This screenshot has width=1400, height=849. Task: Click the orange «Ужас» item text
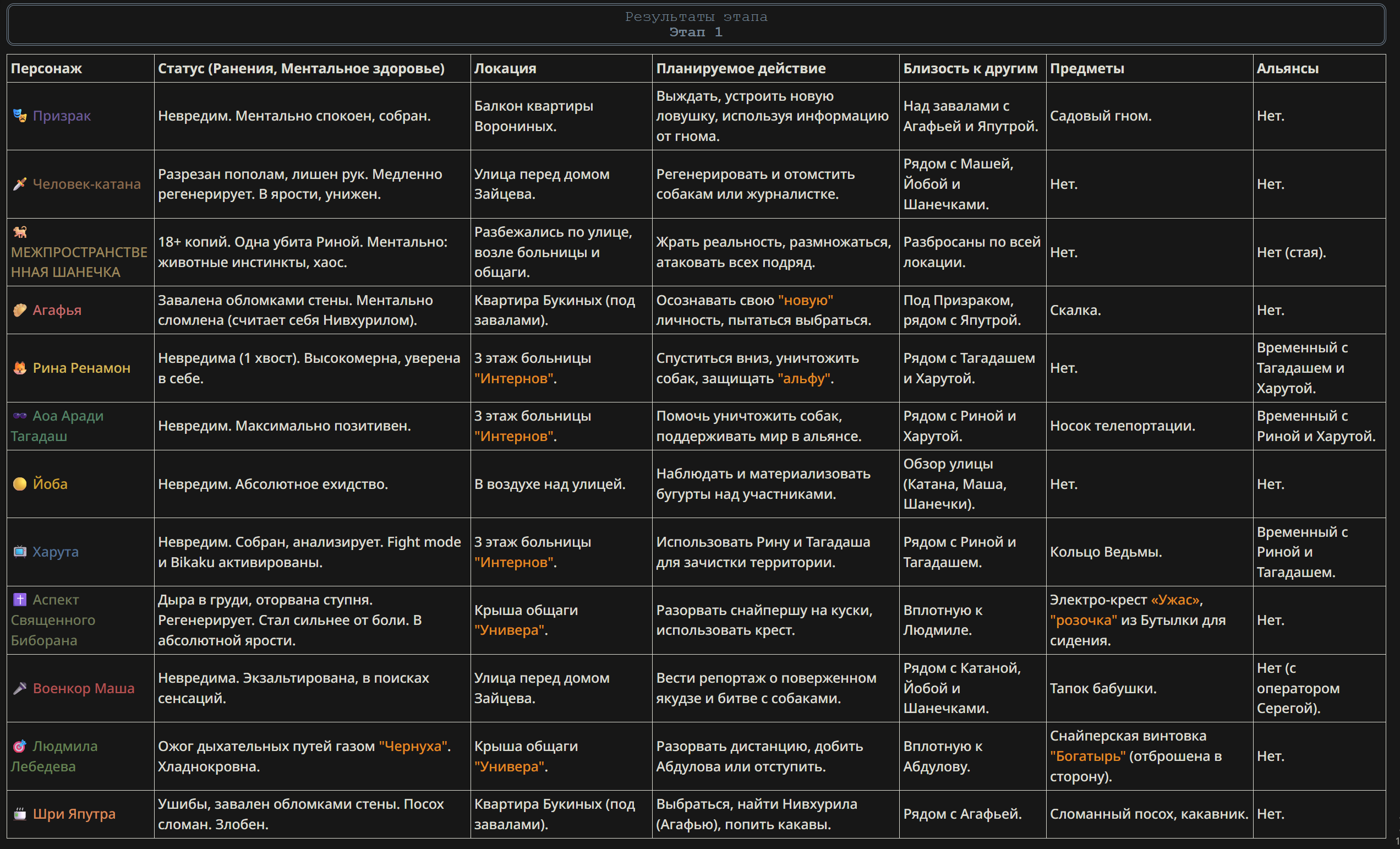click(x=1175, y=600)
